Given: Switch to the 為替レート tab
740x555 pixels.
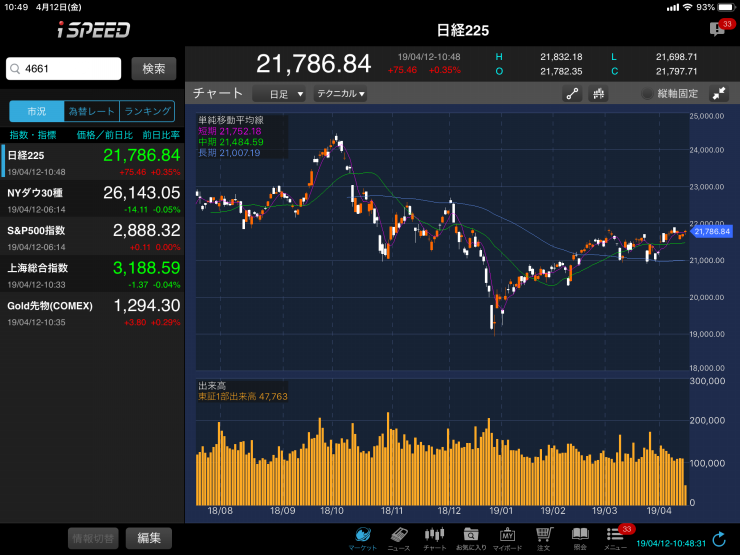Looking at the screenshot, I should 91,111.
